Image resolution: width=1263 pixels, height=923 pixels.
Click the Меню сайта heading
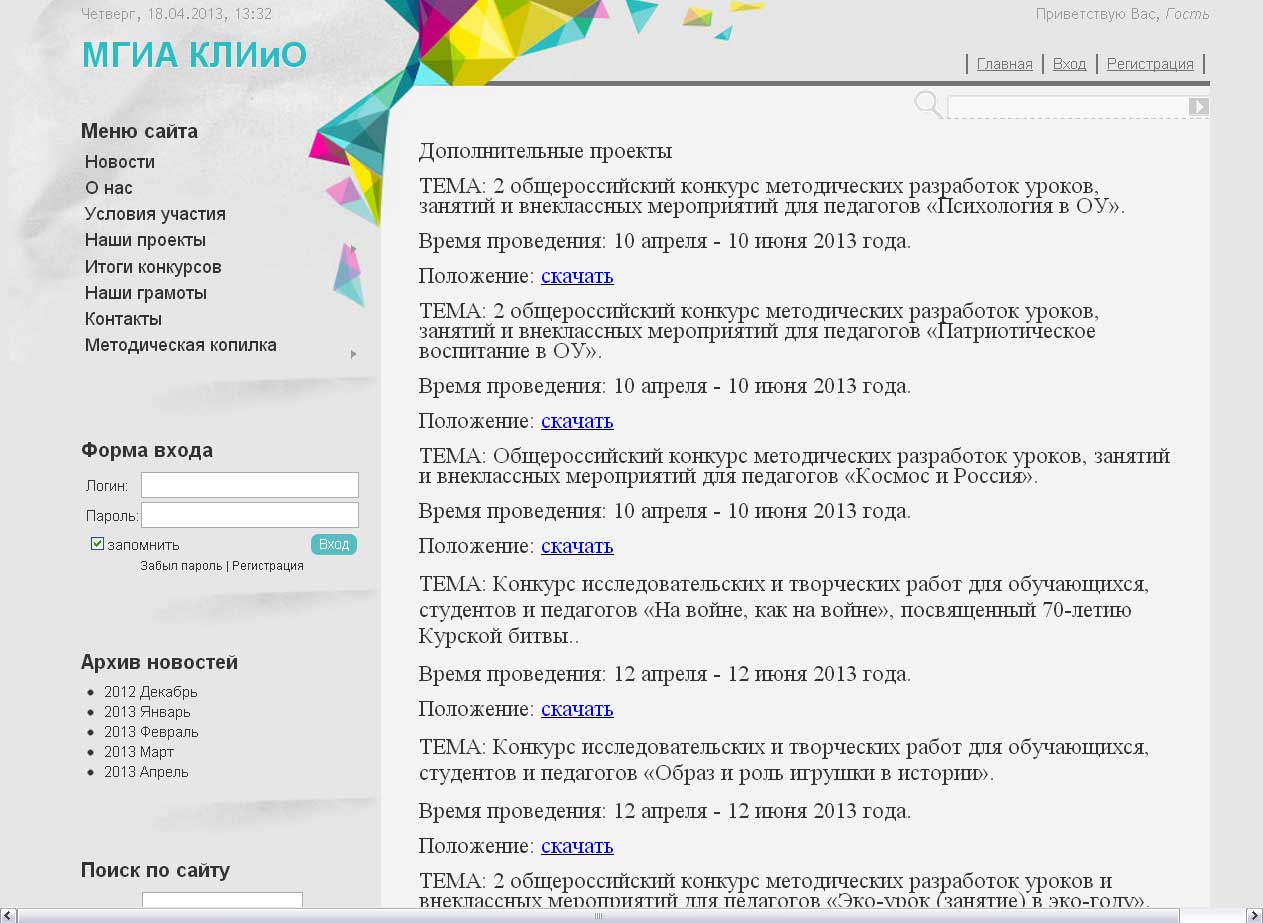click(139, 131)
